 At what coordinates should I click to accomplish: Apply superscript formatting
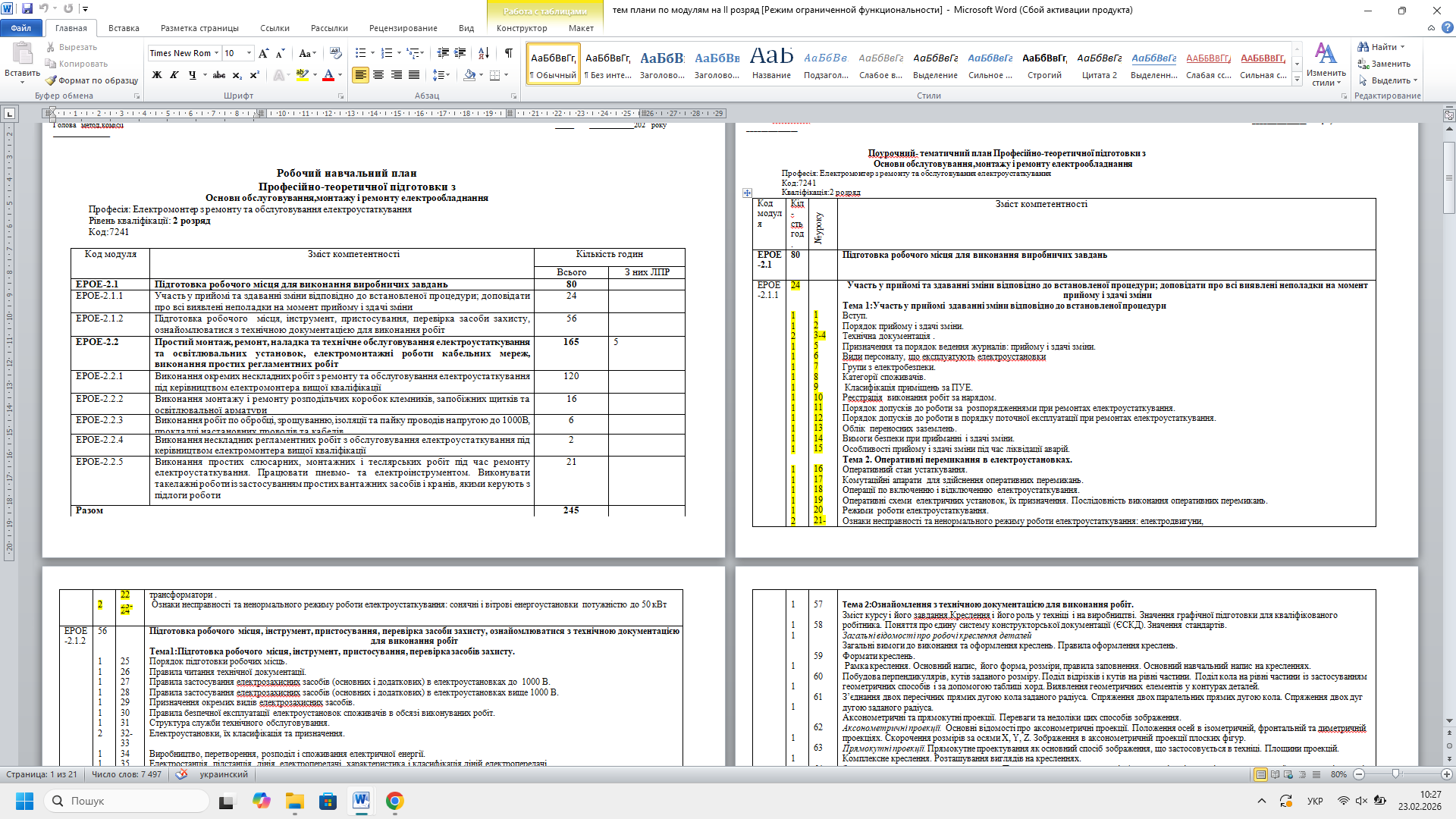tap(254, 75)
